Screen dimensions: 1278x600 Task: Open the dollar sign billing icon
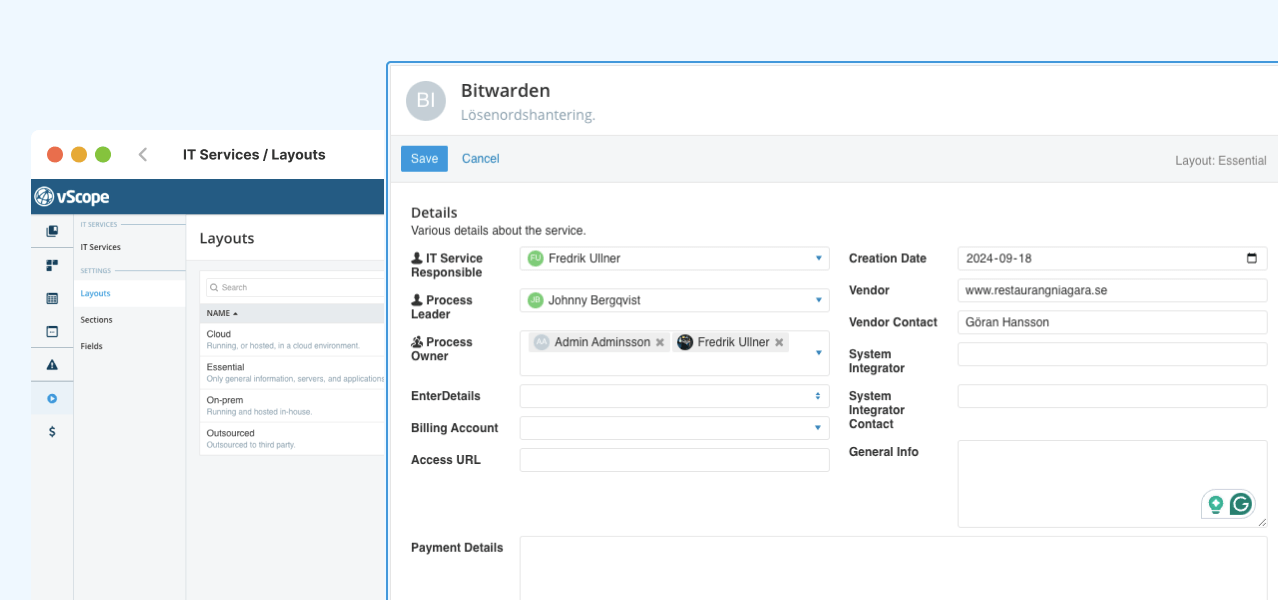52,432
